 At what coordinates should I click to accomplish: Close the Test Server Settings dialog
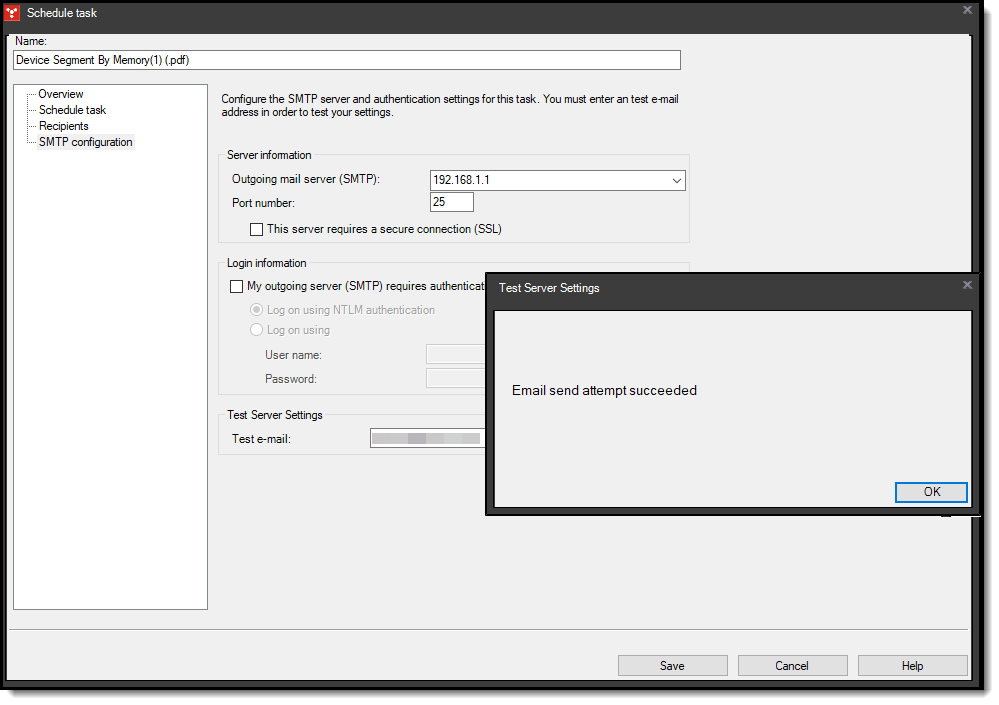click(967, 285)
